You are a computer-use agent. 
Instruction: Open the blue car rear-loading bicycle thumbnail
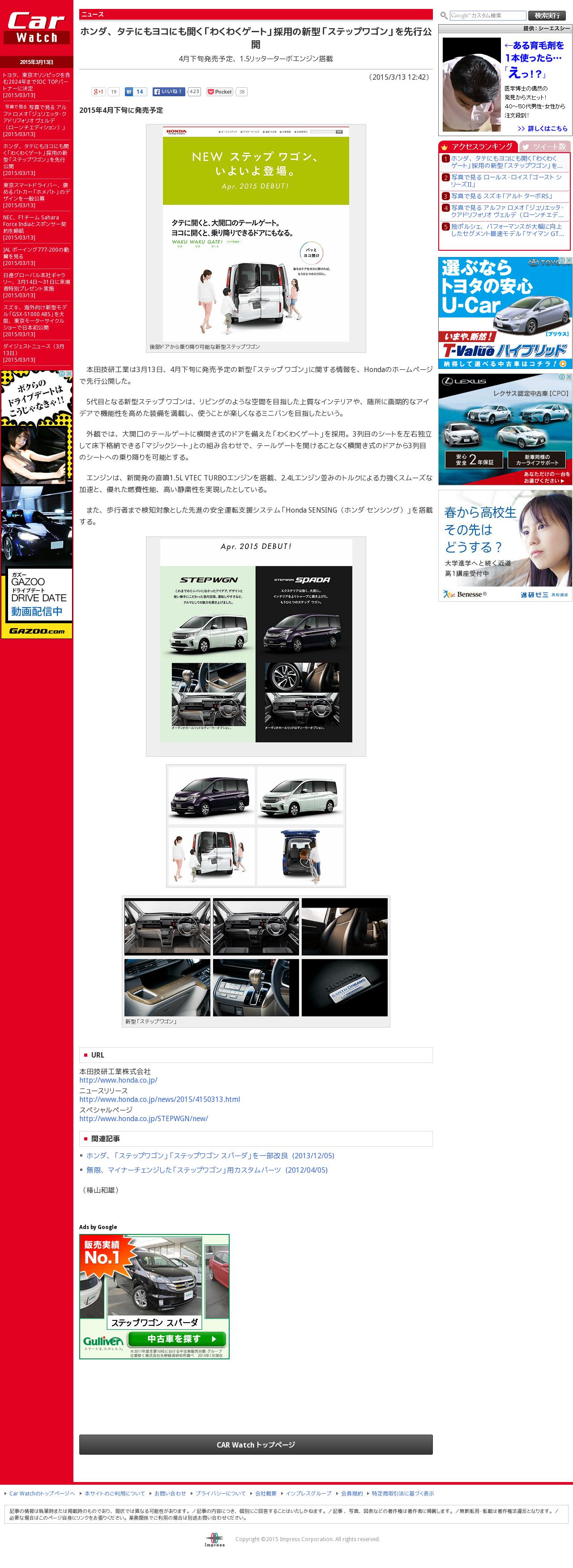pos(300,856)
